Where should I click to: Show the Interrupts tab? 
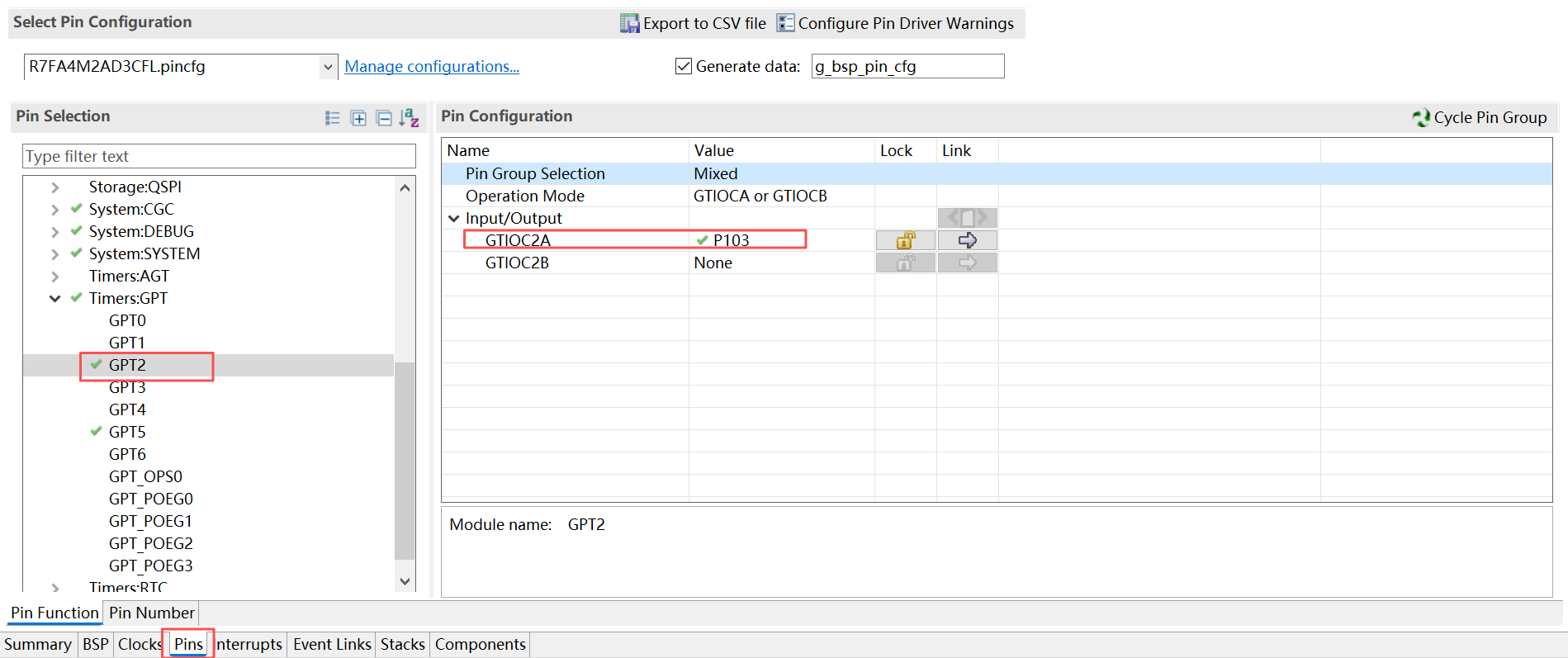[x=249, y=644]
